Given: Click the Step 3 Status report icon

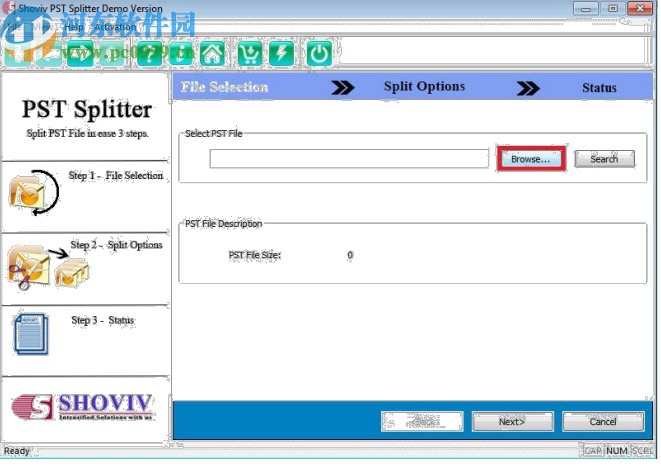Looking at the screenshot, I should coord(31,334).
